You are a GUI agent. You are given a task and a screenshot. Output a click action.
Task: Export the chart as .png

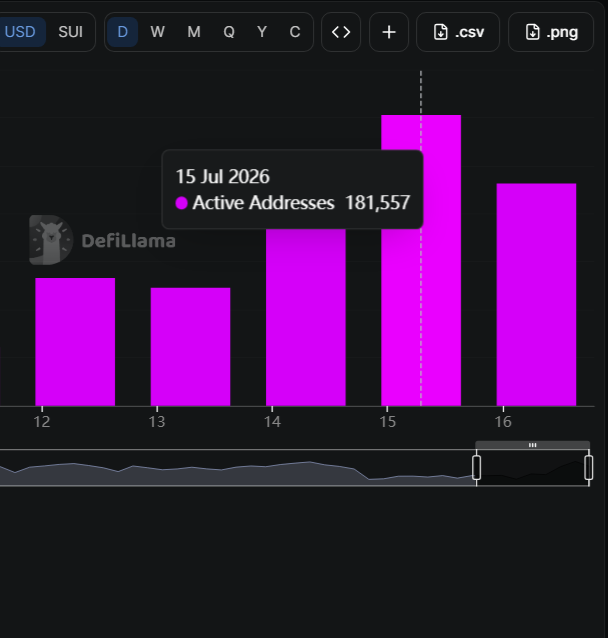(x=551, y=32)
